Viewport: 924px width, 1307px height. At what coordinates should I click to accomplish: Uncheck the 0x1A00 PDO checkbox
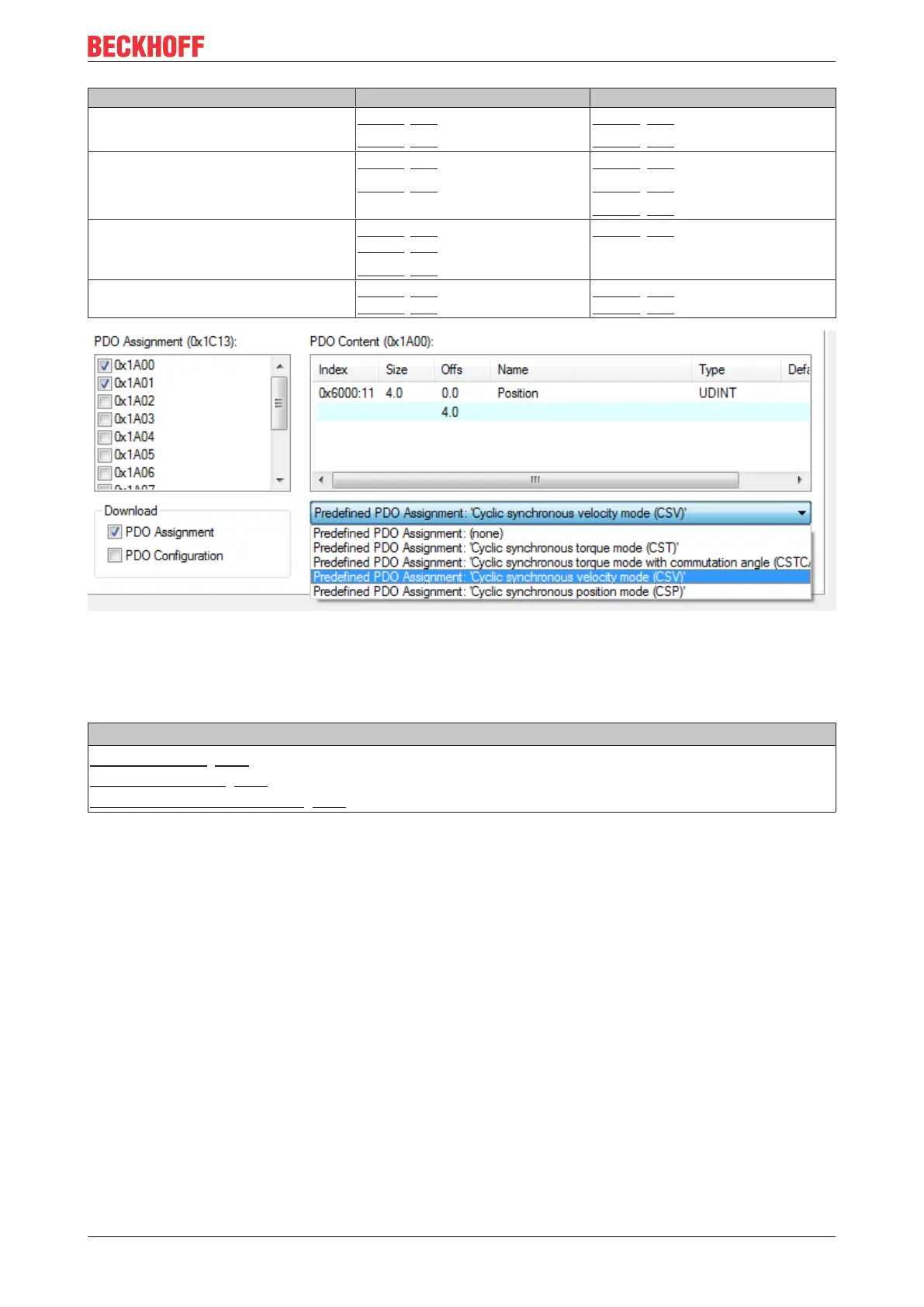[105, 365]
